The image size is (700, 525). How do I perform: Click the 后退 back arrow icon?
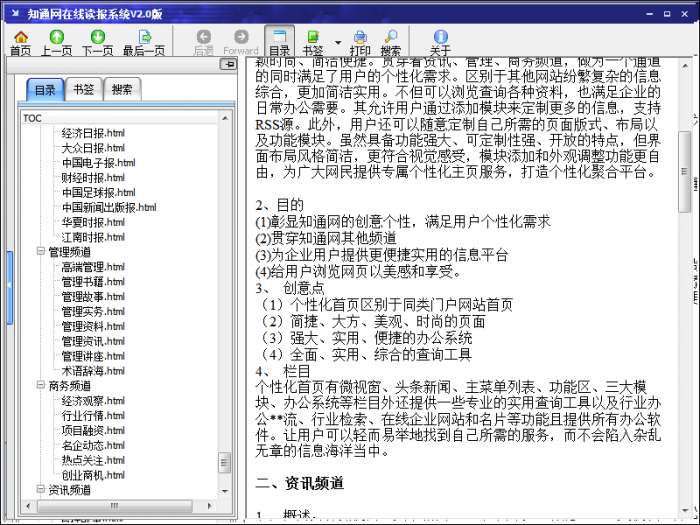point(204,37)
